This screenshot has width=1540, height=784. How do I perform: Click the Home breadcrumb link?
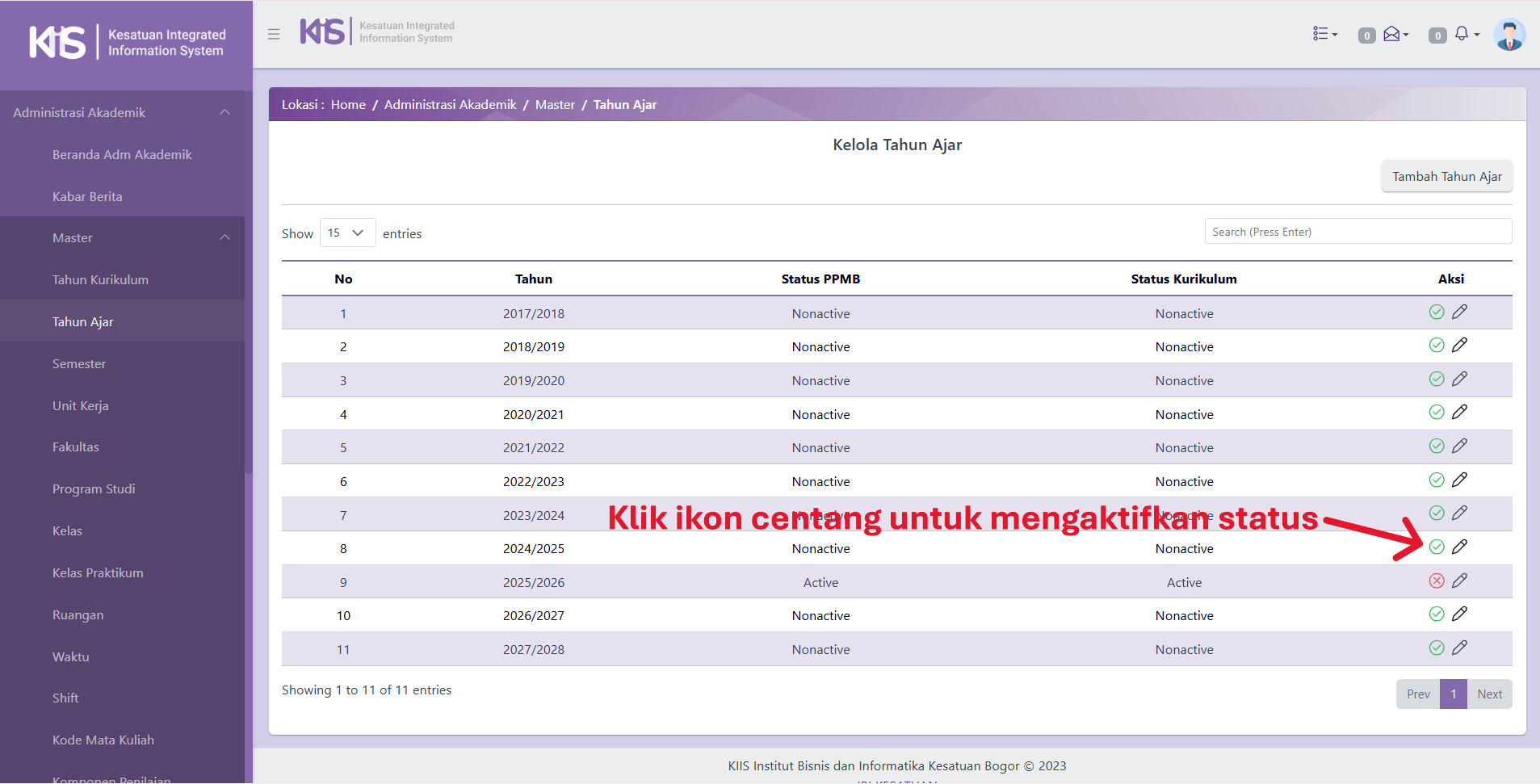point(348,105)
